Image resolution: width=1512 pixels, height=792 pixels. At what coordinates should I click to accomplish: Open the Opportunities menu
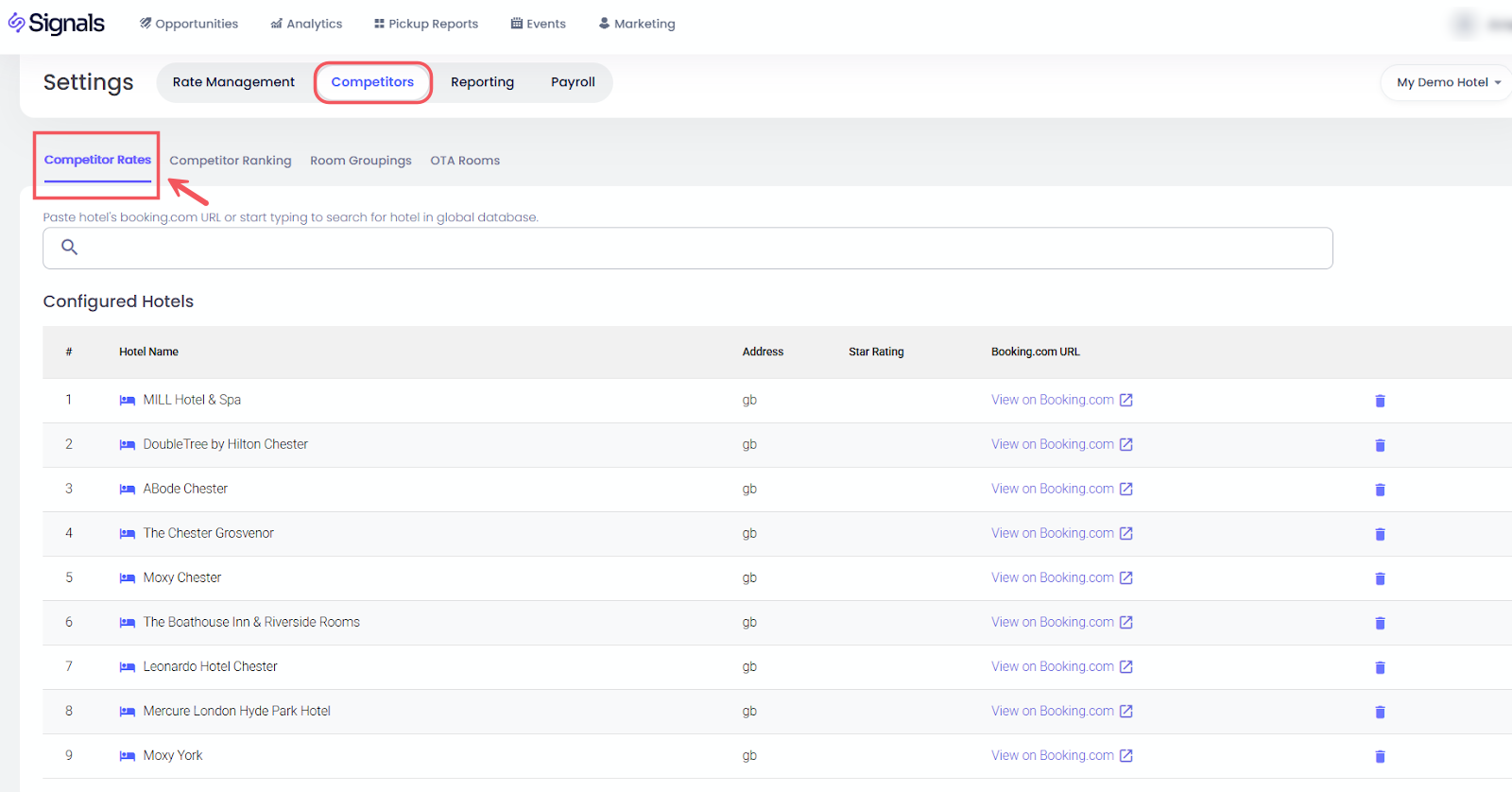(189, 24)
